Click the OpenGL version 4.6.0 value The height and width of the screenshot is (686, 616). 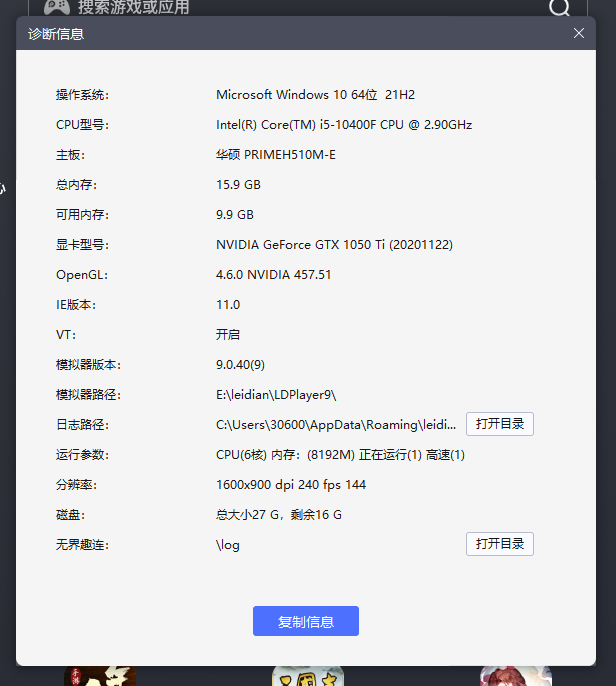[273, 275]
